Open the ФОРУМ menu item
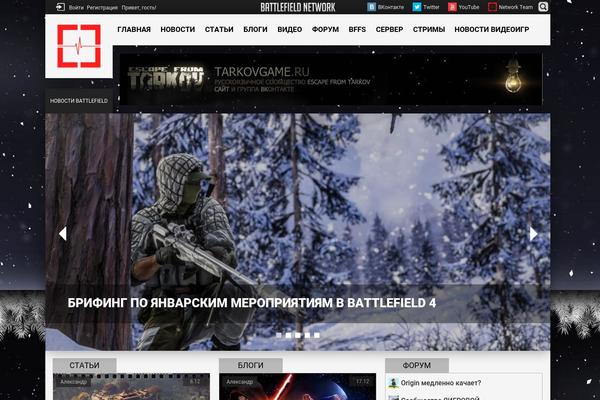Viewport: 600px width, 400px height. point(325,29)
